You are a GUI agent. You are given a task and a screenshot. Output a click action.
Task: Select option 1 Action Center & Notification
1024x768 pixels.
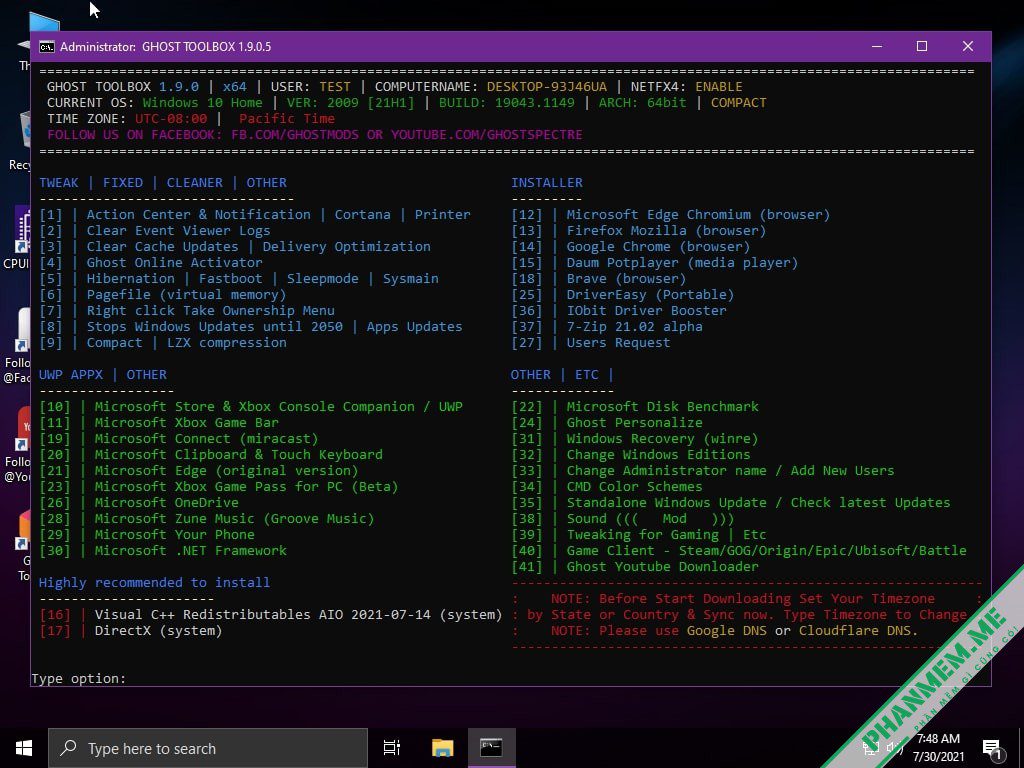(x=255, y=215)
